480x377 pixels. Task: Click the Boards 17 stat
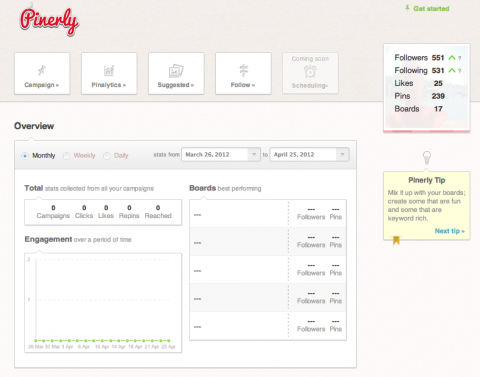(x=419, y=109)
